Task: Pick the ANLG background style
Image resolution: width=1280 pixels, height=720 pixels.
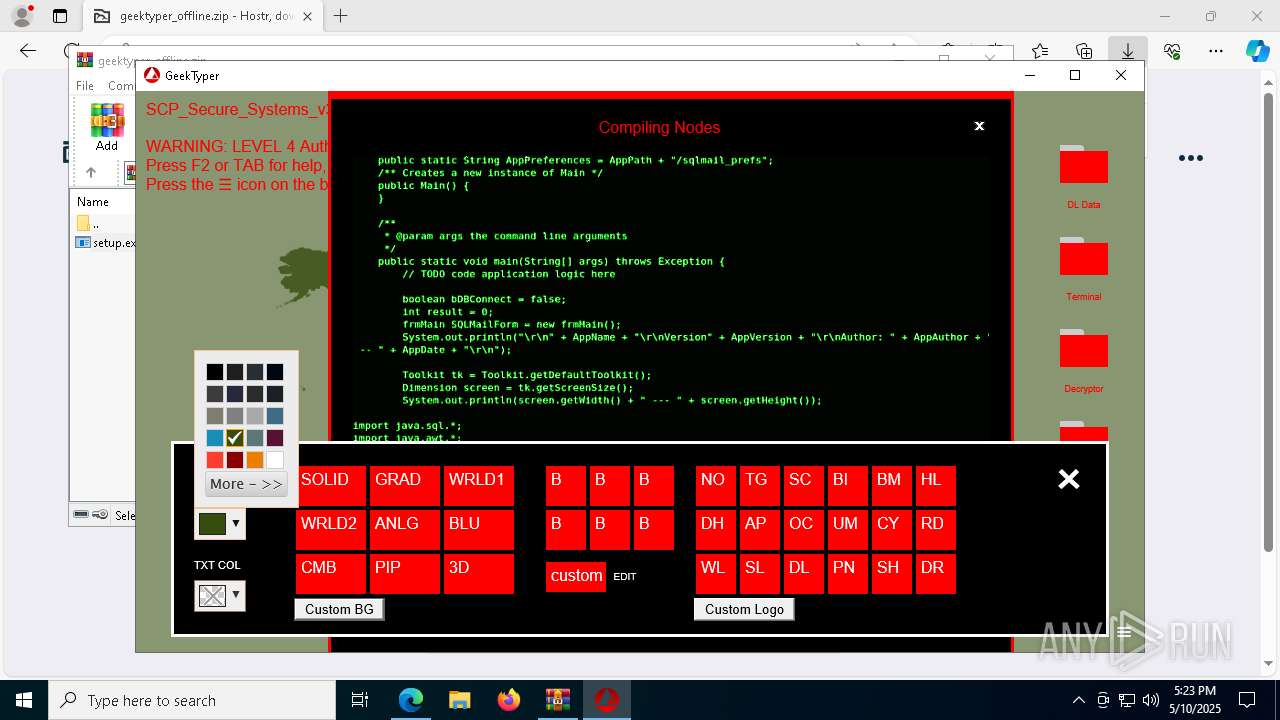Action: [x=405, y=529]
